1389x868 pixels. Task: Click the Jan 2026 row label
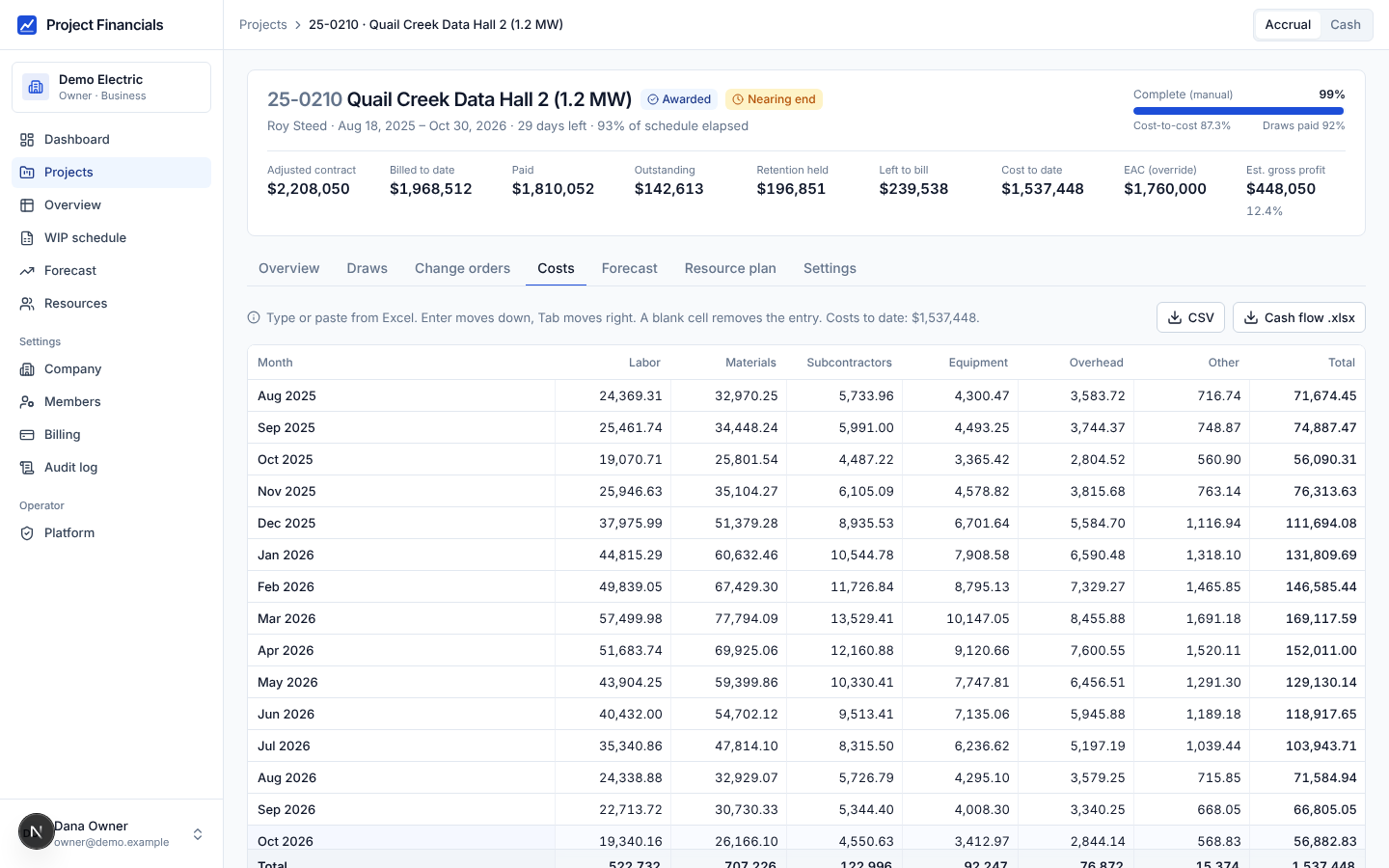click(x=286, y=555)
